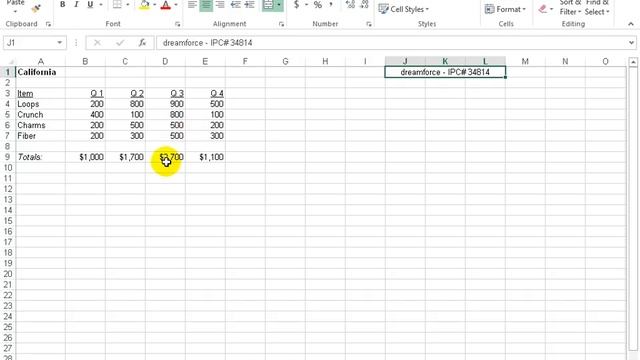Image resolution: width=640 pixels, height=360 pixels.
Task: Open Alignment settings dialog launcher
Action: tap(281, 24)
